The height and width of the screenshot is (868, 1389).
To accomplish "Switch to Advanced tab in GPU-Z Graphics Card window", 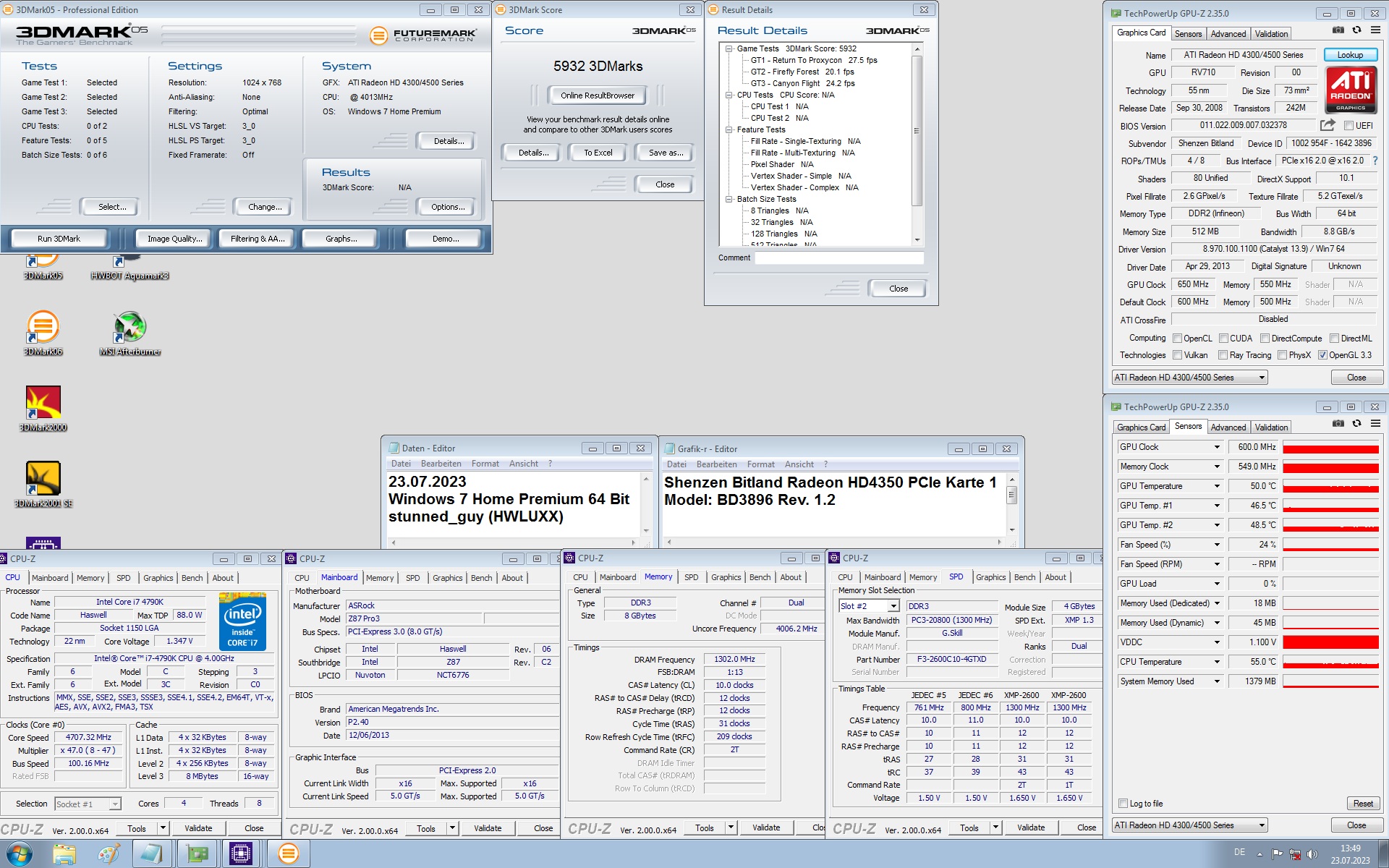I will click(x=1228, y=34).
